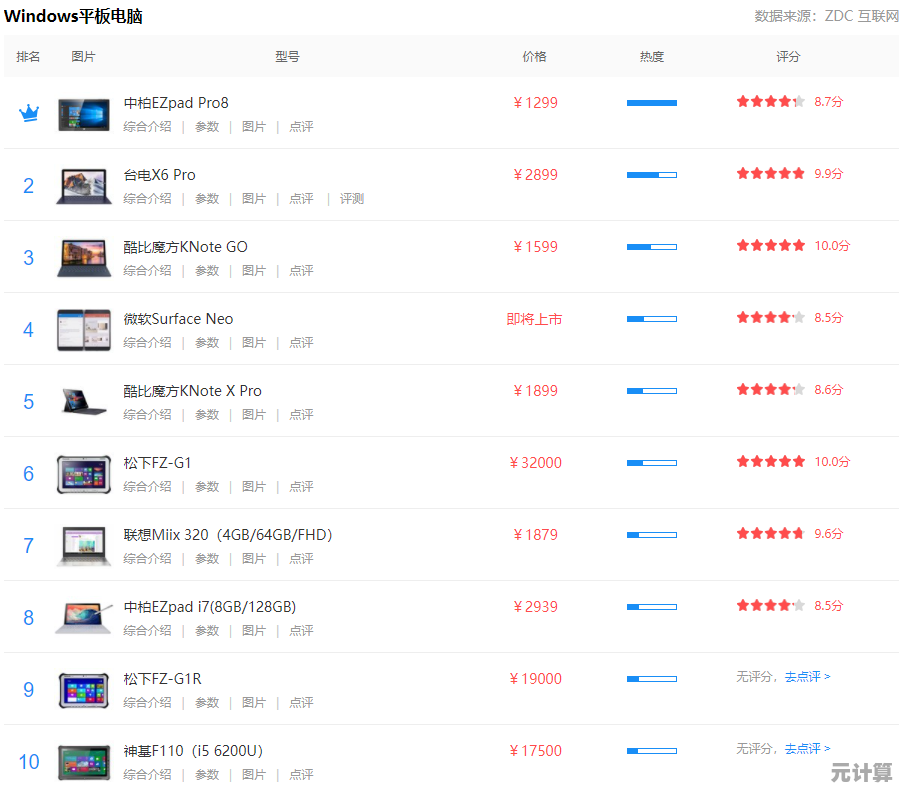Click the 神基F110 product thumbnail

pos(83,761)
